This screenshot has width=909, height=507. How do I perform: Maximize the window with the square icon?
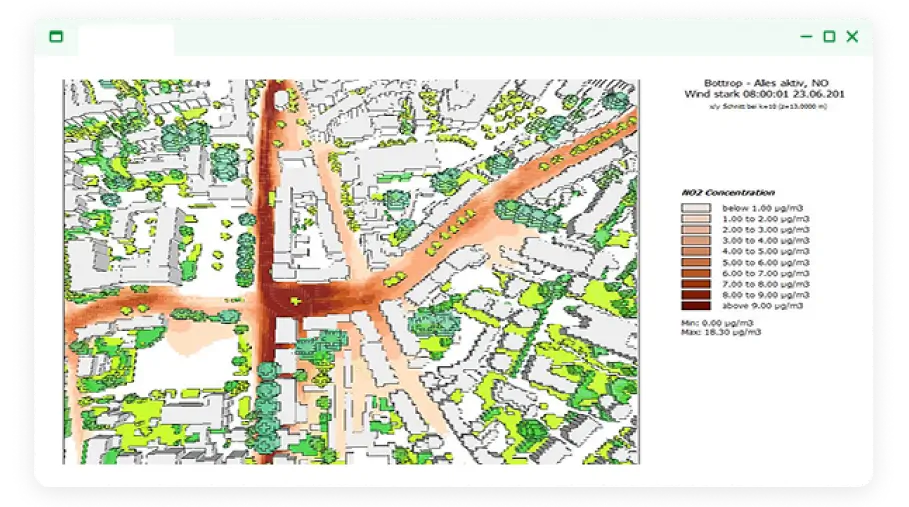click(830, 37)
